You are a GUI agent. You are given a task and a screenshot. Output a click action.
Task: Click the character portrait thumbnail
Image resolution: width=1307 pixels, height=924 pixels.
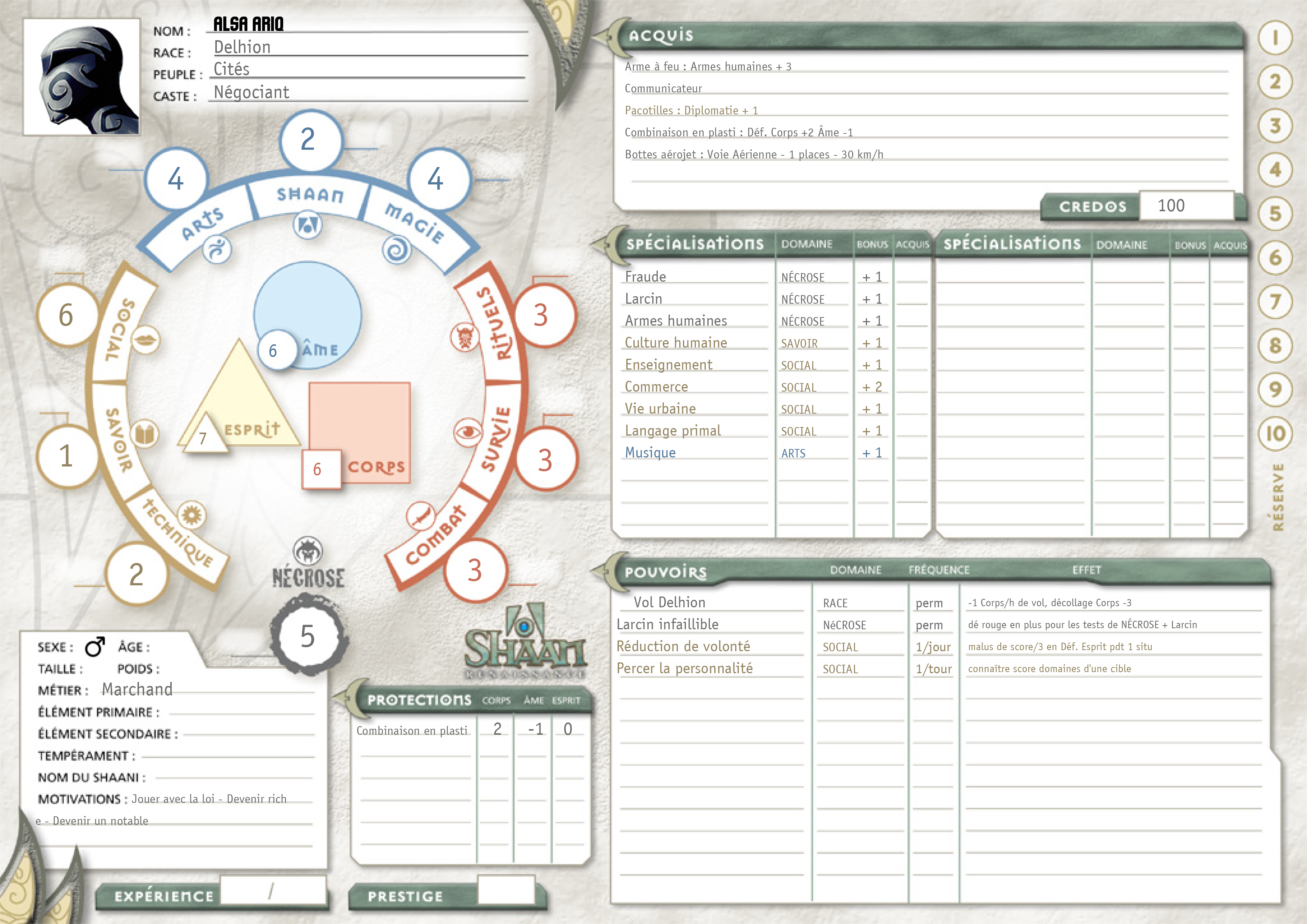[81, 77]
